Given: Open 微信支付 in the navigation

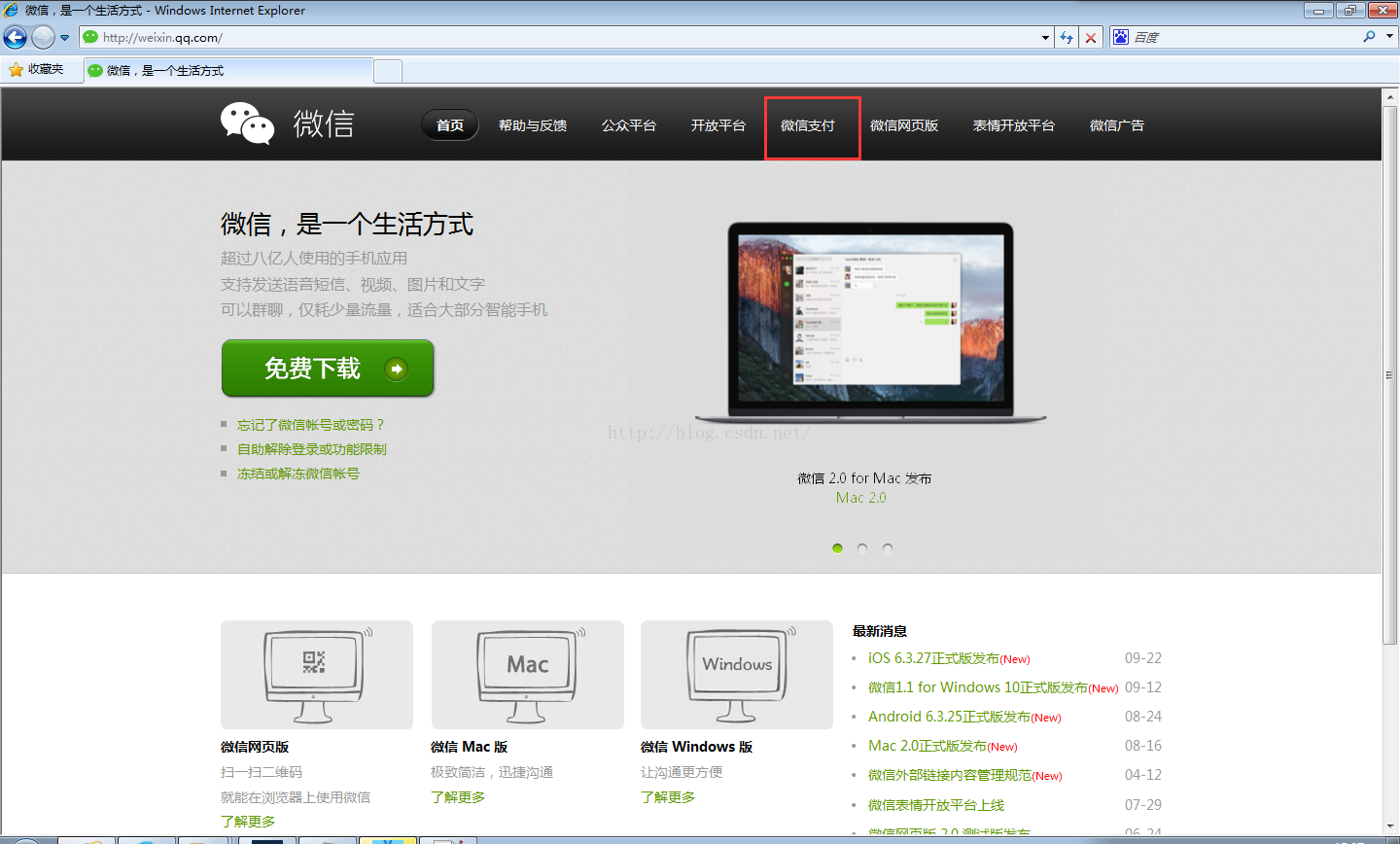Looking at the screenshot, I should tap(808, 125).
